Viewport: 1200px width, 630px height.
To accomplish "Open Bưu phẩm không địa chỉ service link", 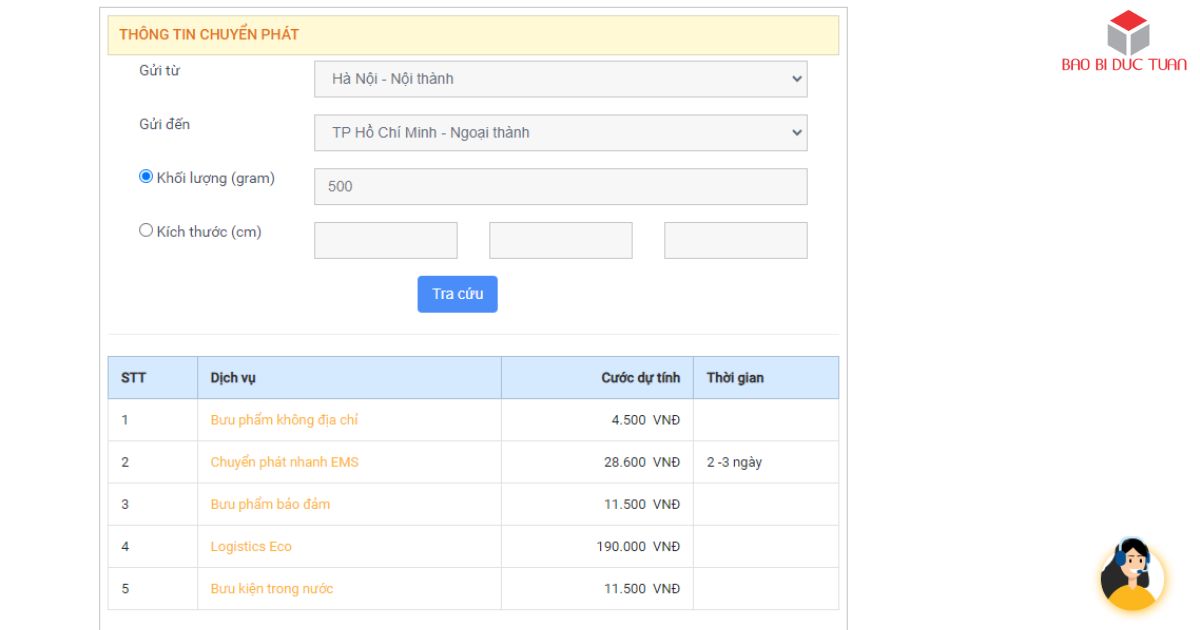I will tap(284, 420).
